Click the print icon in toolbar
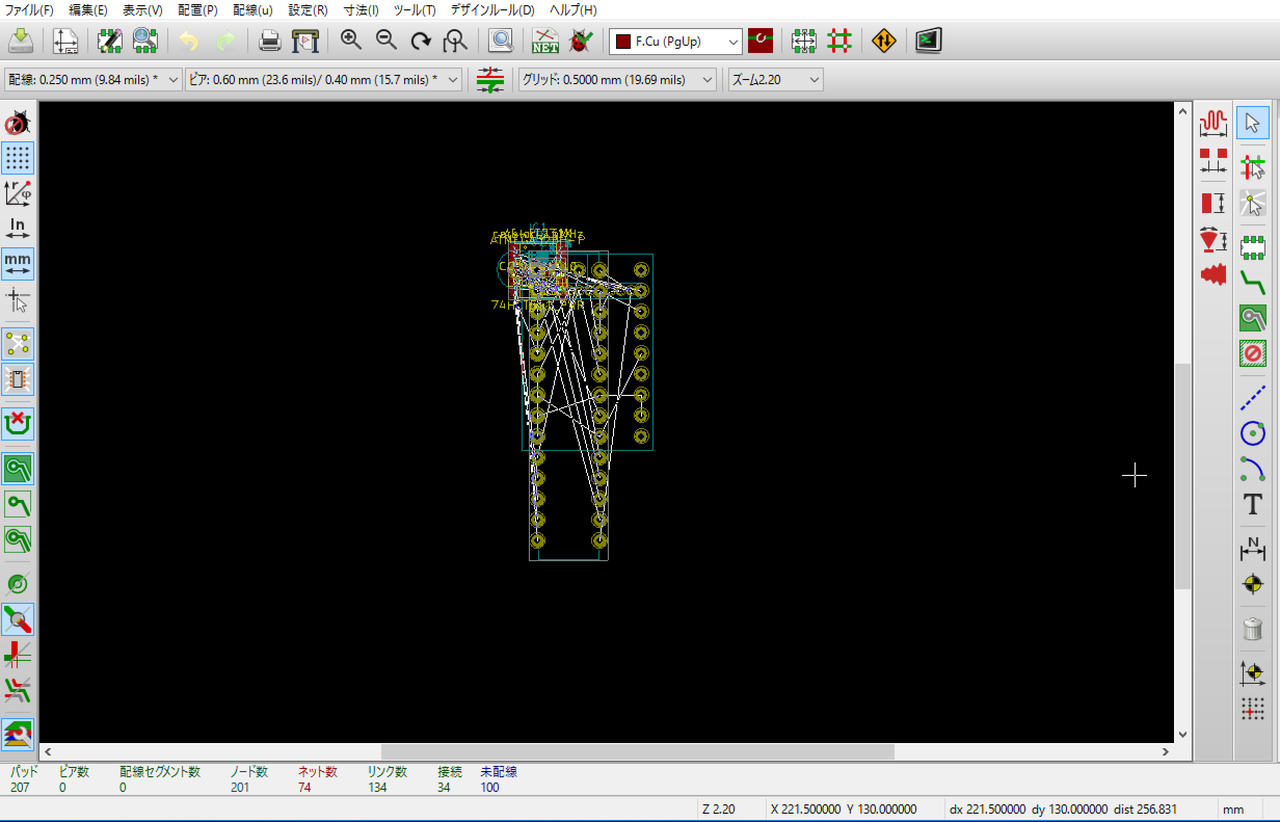 270,41
